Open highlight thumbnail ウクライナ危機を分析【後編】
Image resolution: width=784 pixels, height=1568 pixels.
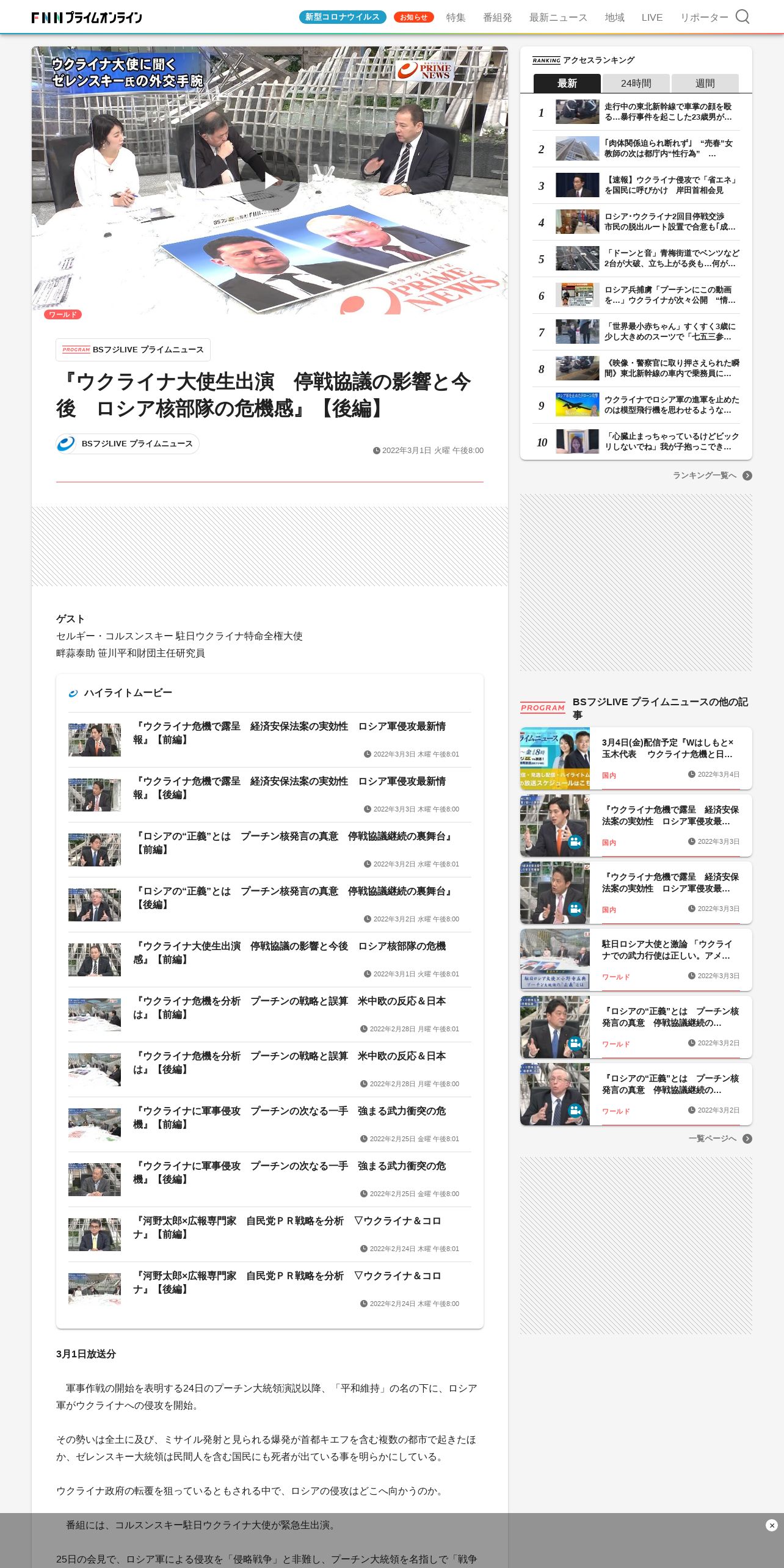(95, 1070)
